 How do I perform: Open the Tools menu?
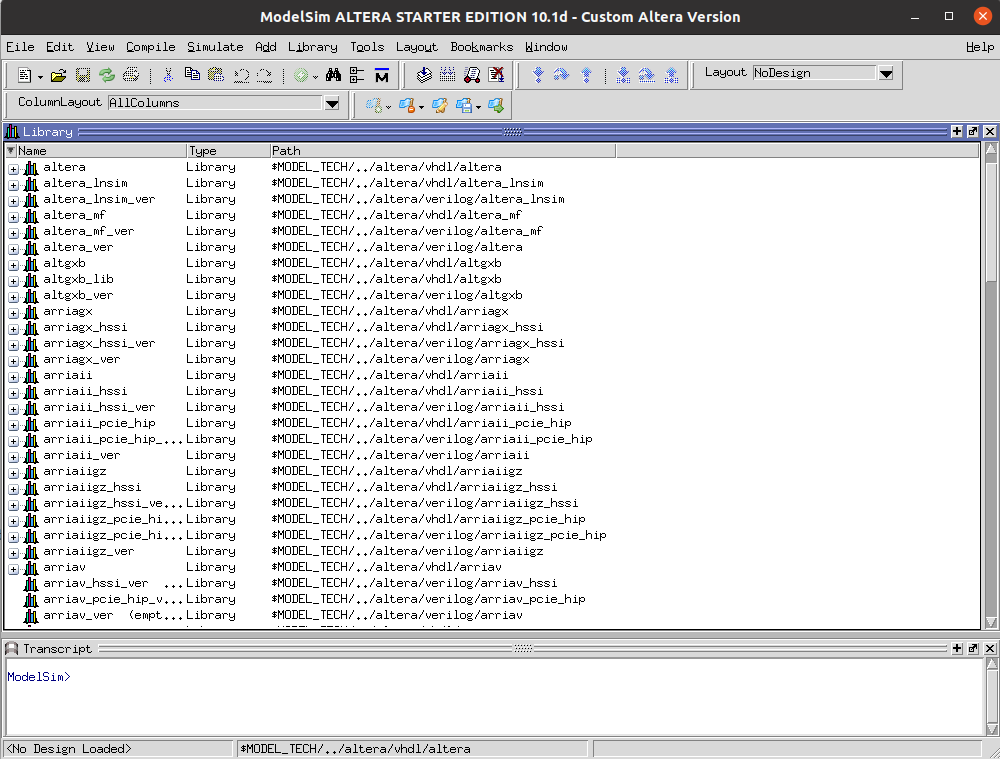coord(367,47)
